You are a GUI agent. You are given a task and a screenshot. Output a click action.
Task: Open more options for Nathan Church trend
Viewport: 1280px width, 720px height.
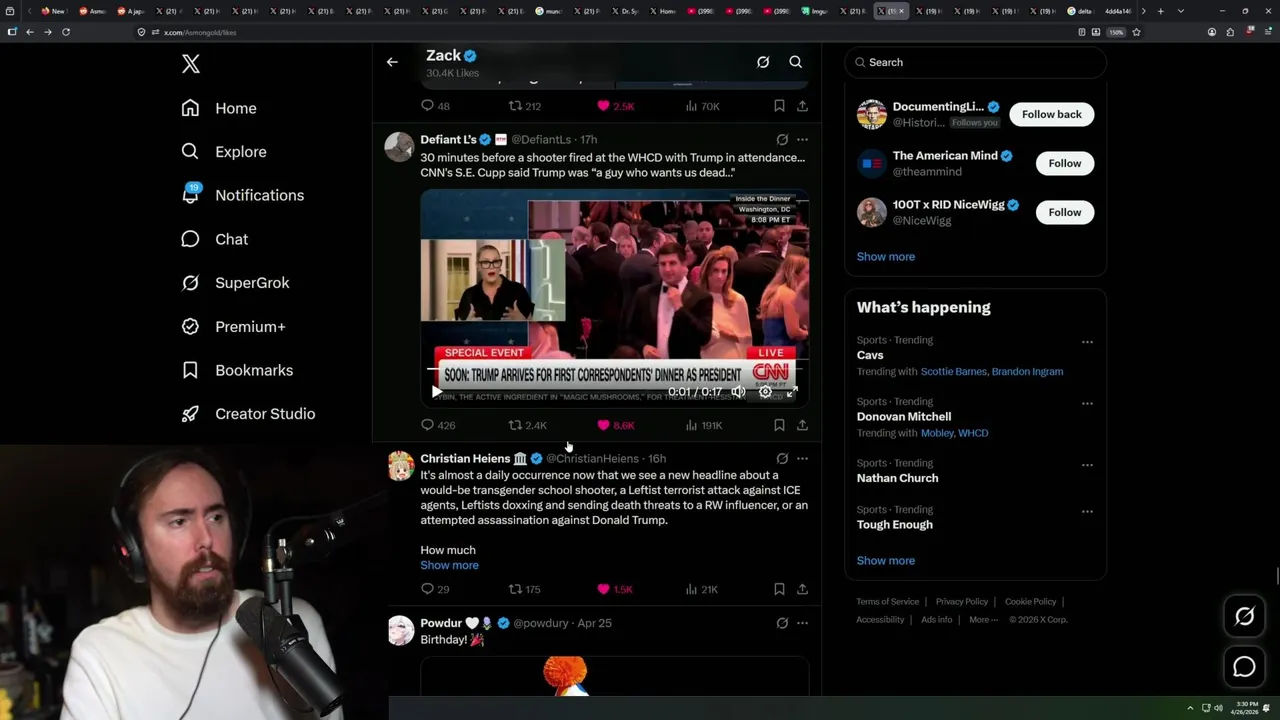1087,465
